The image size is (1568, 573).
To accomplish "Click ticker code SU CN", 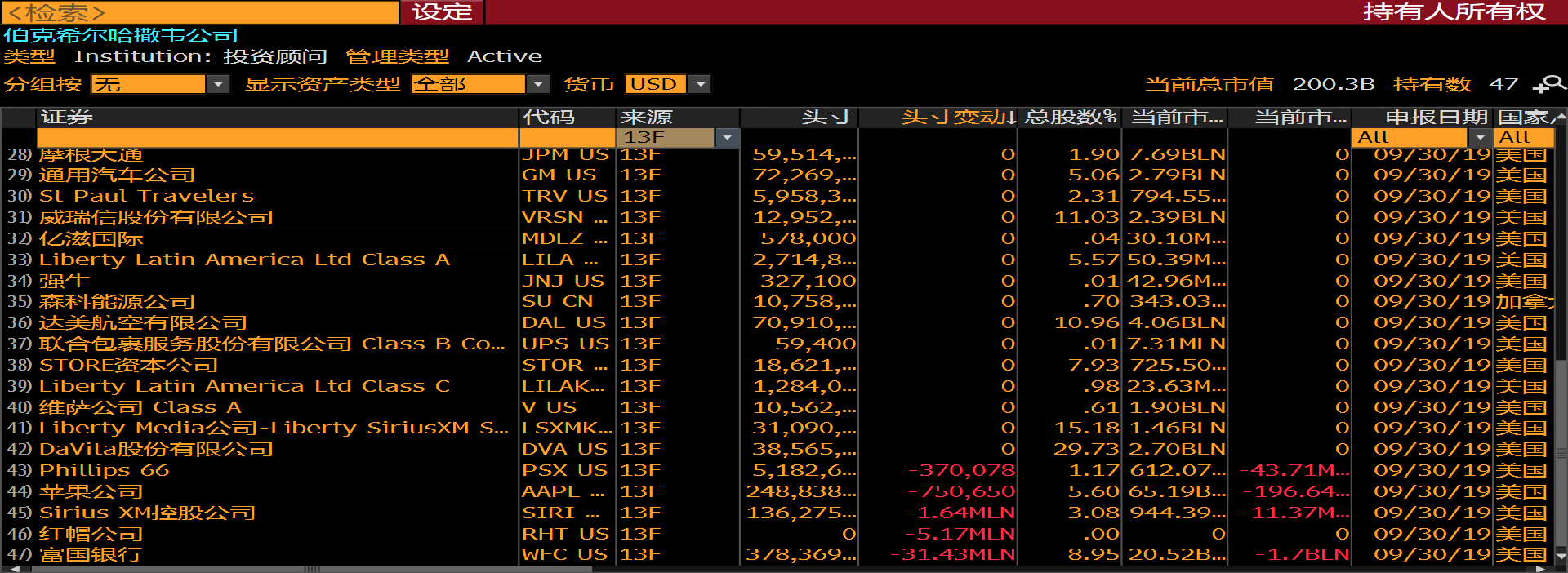I will point(558,301).
